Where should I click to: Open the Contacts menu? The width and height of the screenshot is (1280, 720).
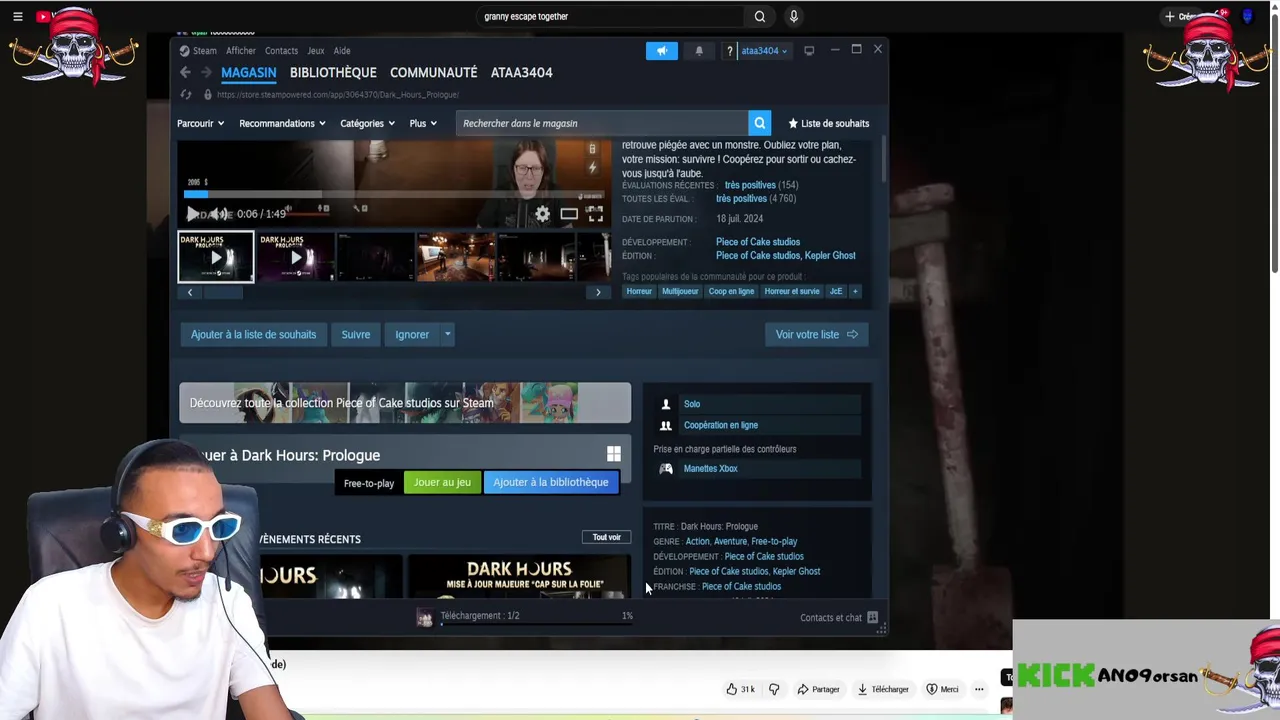point(281,51)
